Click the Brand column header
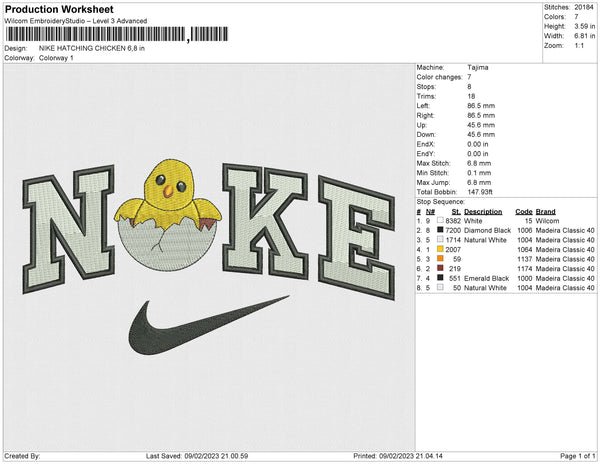The height and width of the screenshot is (464, 600). click(546, 212)
